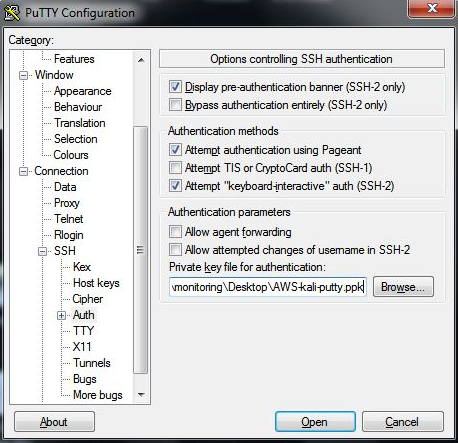Image resolution: width=458 pixels, height=443 pixels.
Task: Enable Attempt TIS or CryptoCard auth
Action: [175, 167]
